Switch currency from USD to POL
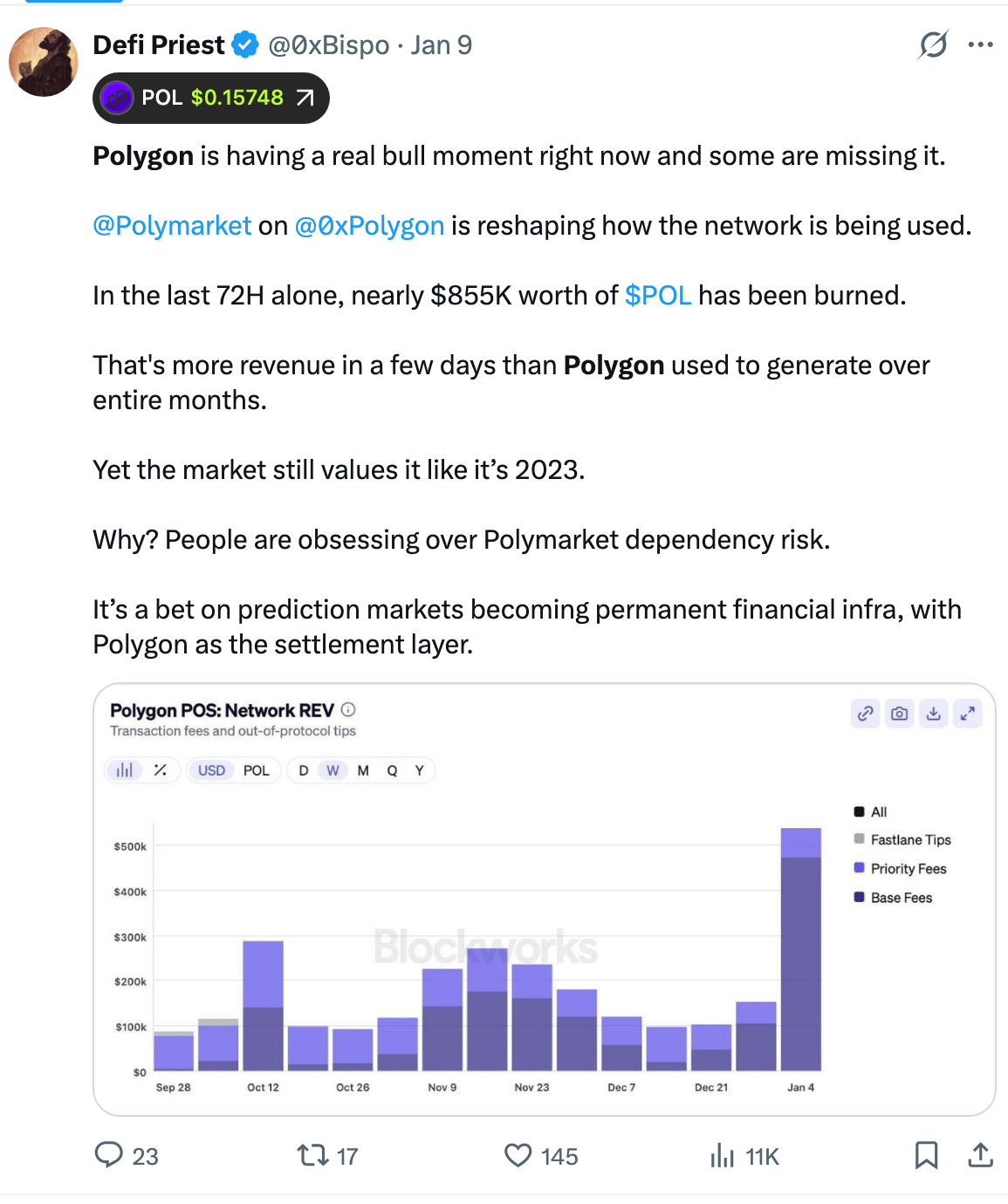The height and width of the screenshot is (1204, 1008). [256, 770]
